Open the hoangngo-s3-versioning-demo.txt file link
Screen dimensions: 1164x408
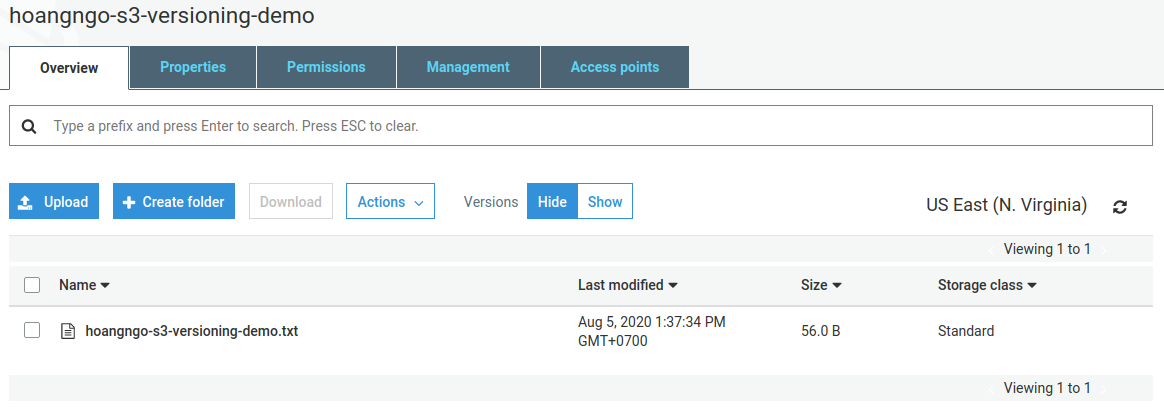(x=192, y=331)
